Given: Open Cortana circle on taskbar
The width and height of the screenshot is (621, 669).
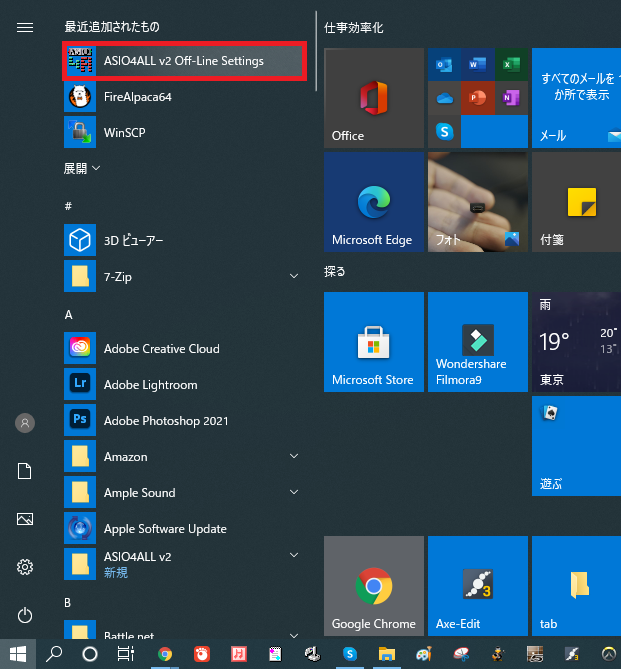Looking at the screenshot, I should point(90,654).
